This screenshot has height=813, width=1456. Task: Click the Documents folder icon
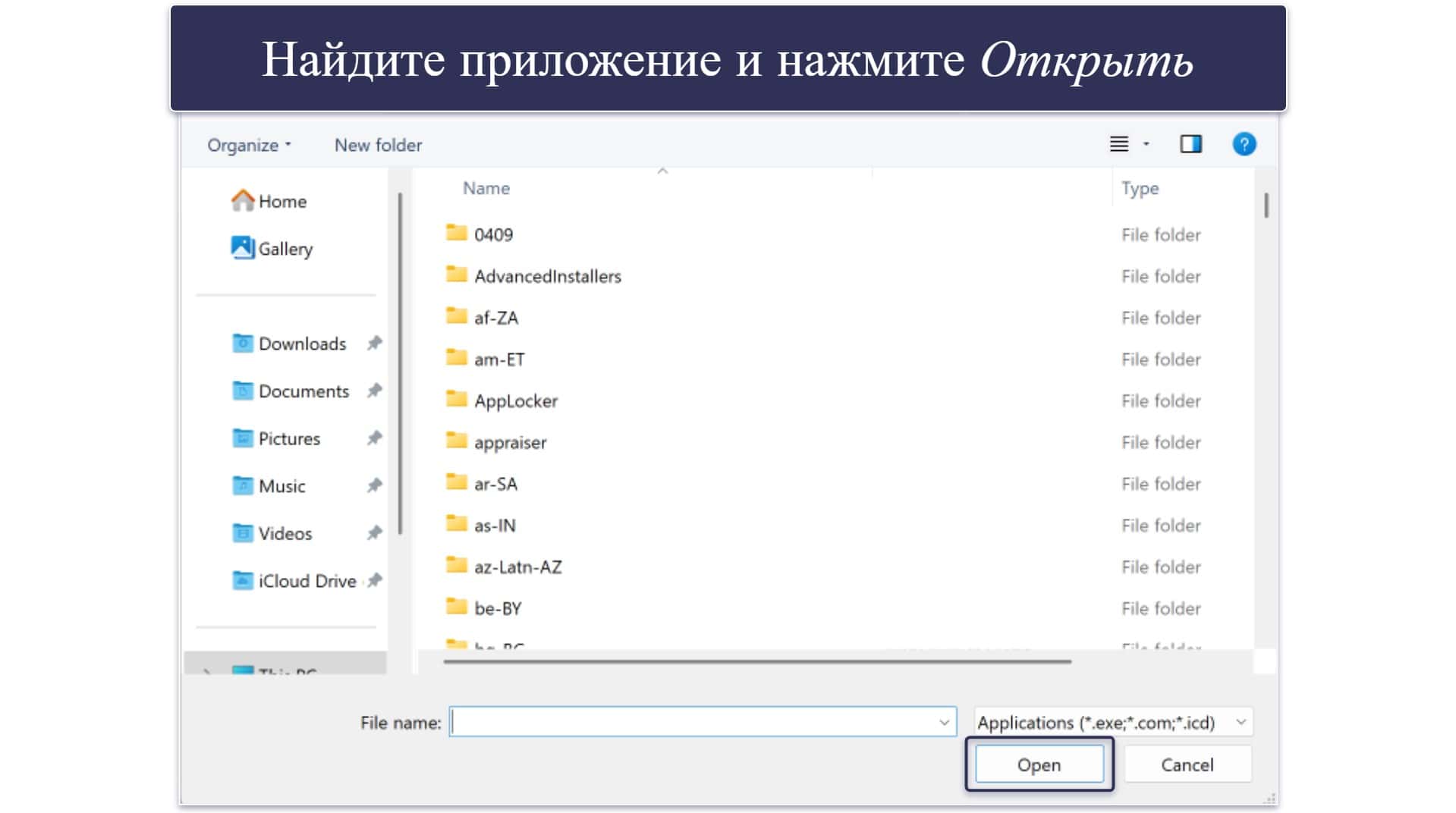pos(242,391)
